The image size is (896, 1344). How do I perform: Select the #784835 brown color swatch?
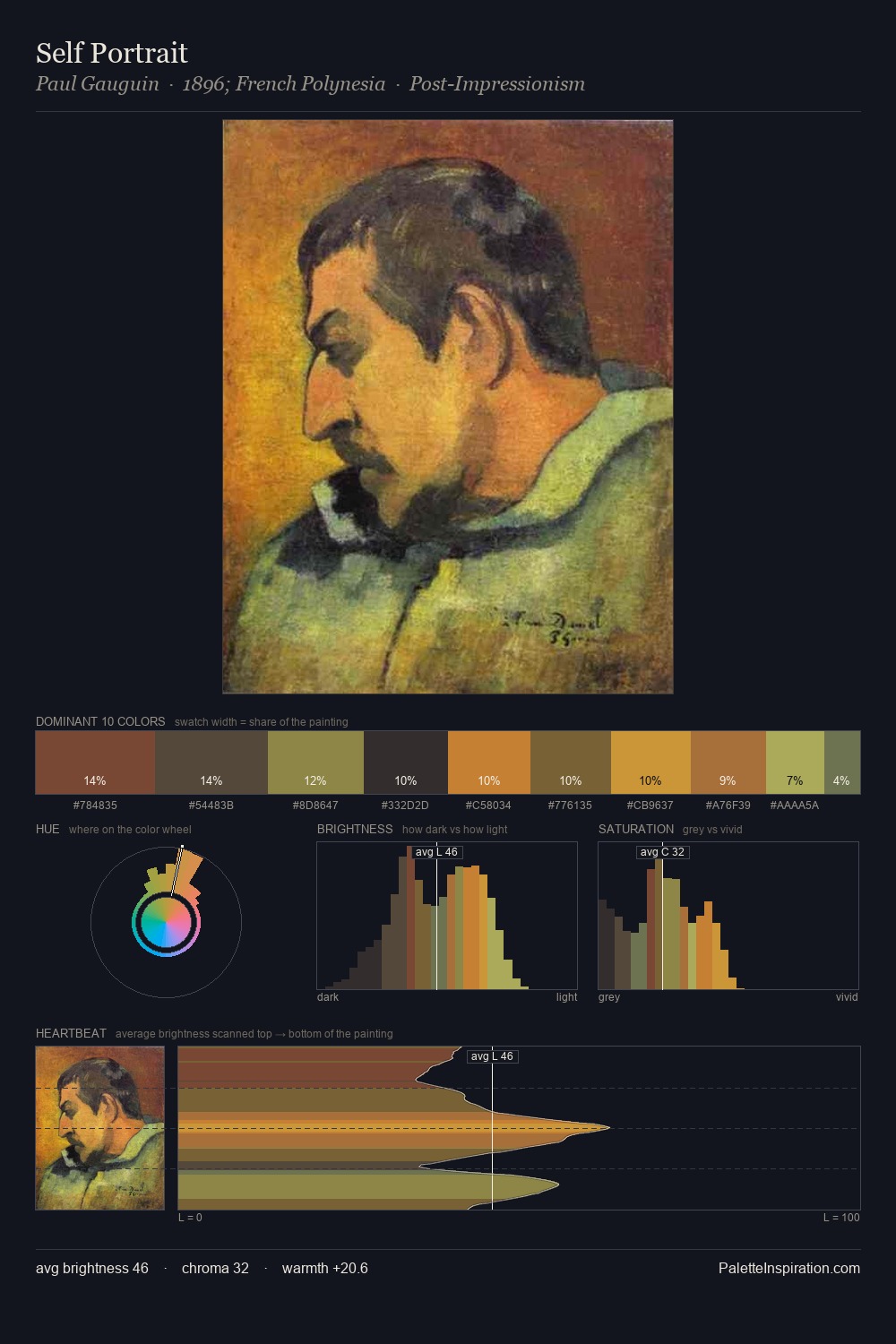coord(95,762)
